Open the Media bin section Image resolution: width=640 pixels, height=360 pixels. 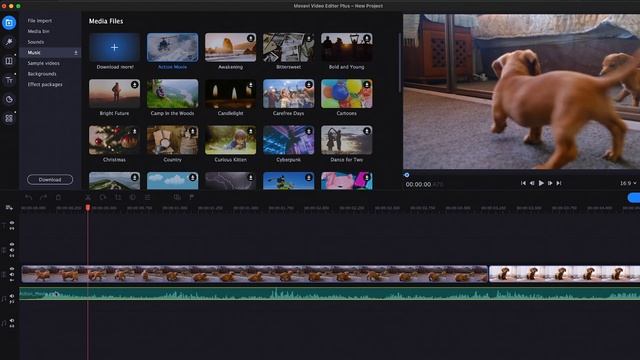click(38, 31)
